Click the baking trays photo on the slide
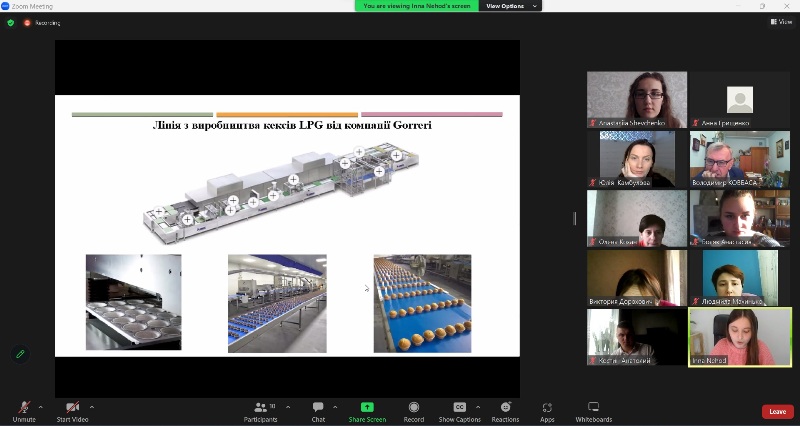This screenshot has height=426, width=800. pyautogui.click(x=134, y=302)
